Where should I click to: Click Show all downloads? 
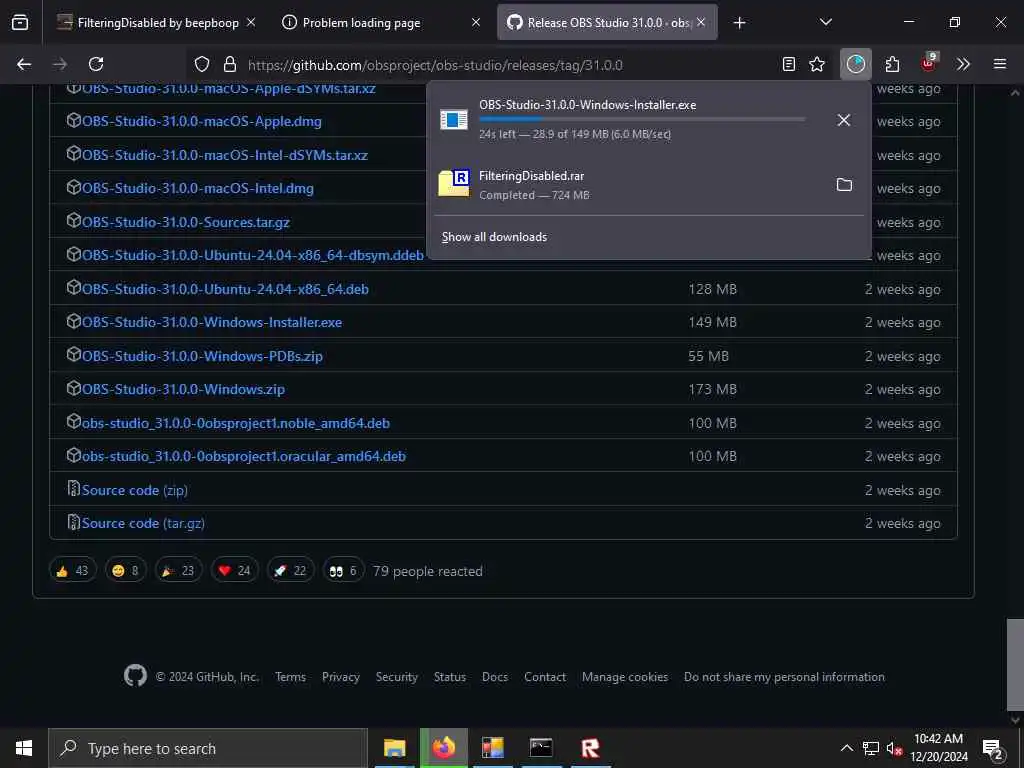[x=494, y=237]
